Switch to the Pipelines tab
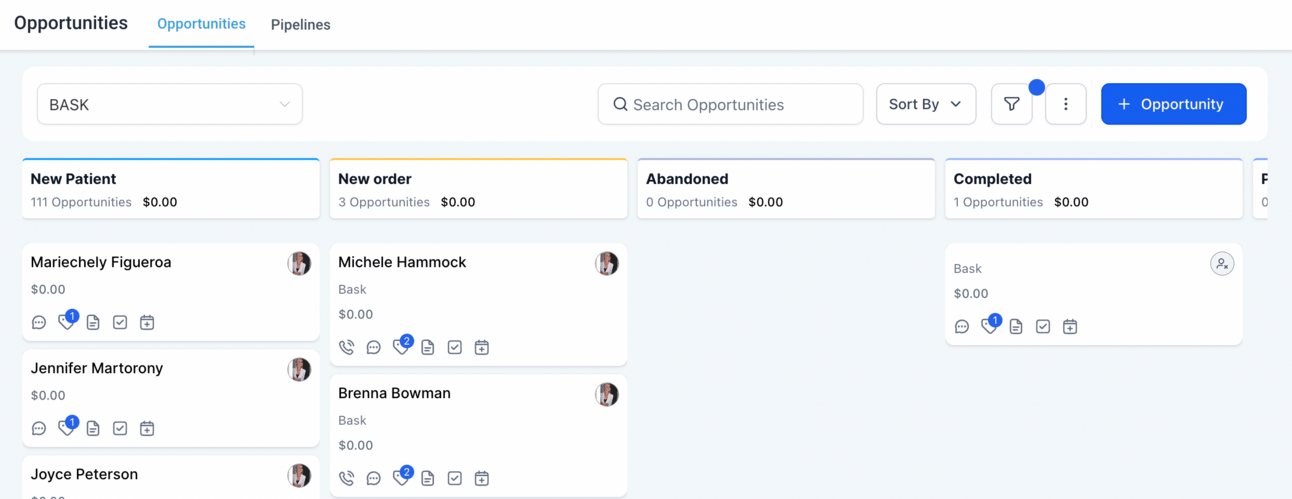Image resolution: width=1292 pixels, height=499 pixels. coord(301,24)
